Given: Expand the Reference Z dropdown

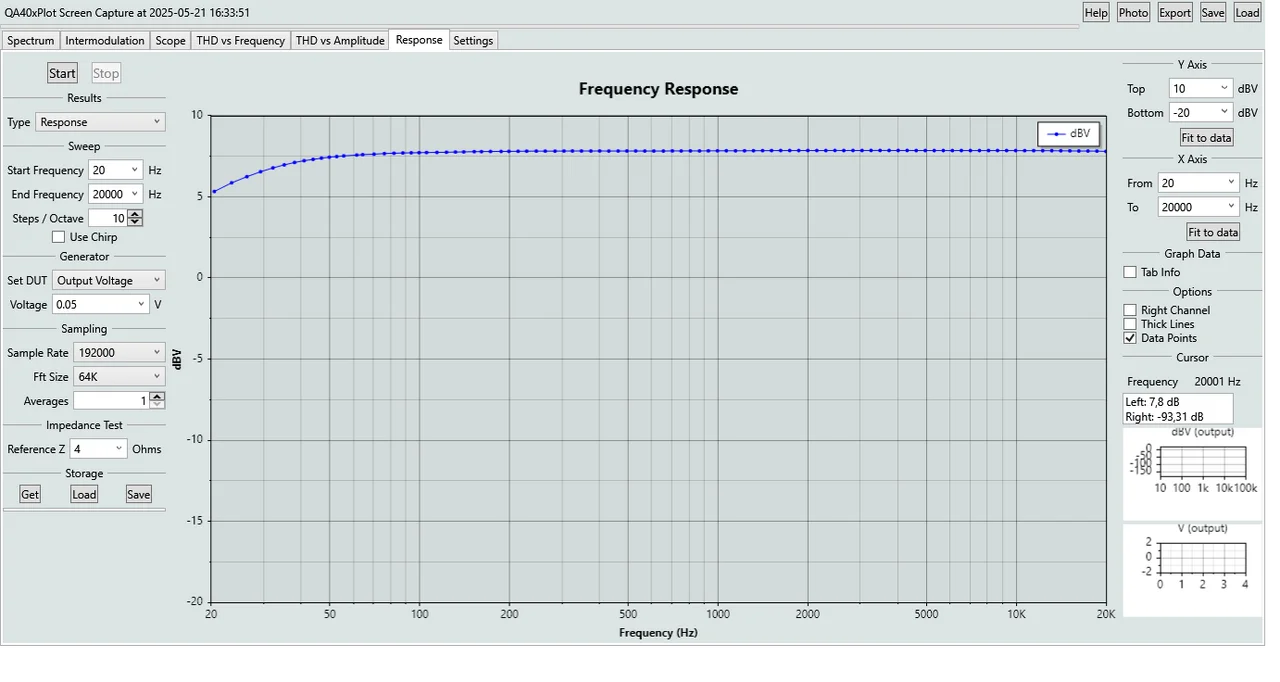Looking at the screenshot, I should point(97,448).
